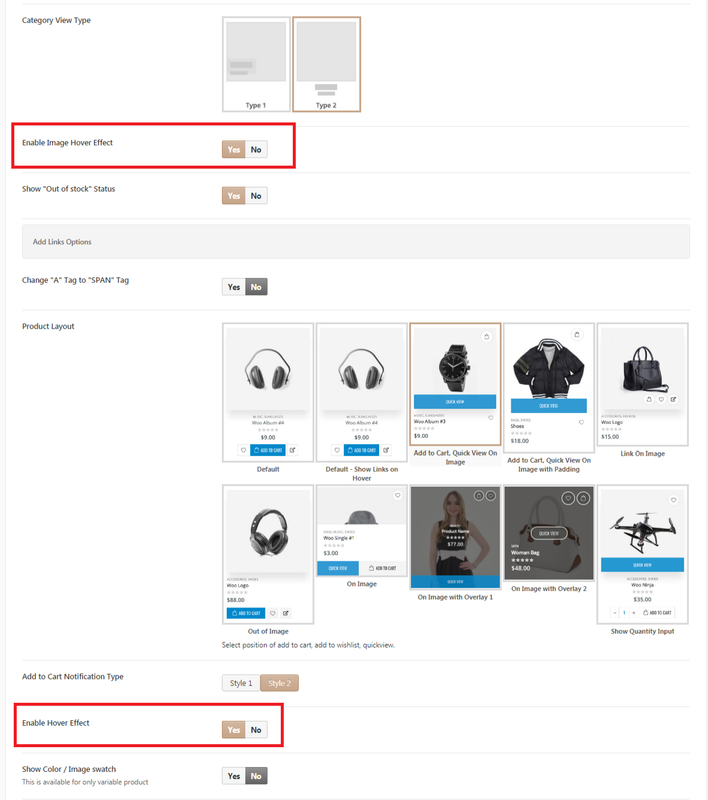The height and width of the screenshot is (800, 708).
Task: Choose On Image with Overlay 2 layout
Action: pyautogui.click(x=549, y=533)
